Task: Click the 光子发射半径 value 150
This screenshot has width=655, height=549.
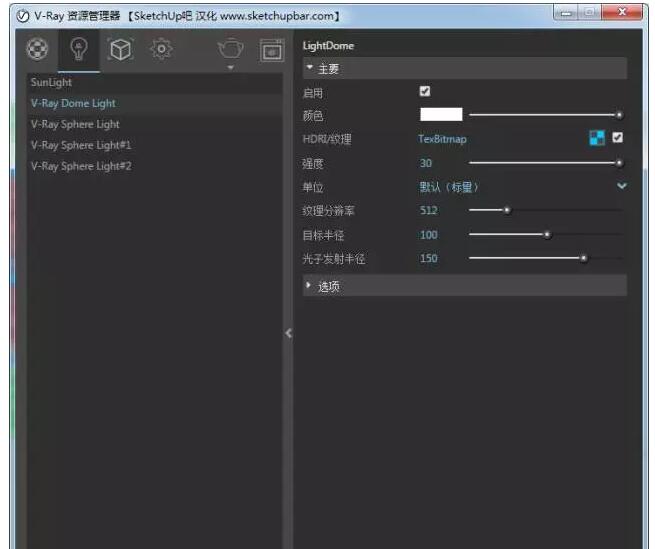Action: click(x=429, y=258)
